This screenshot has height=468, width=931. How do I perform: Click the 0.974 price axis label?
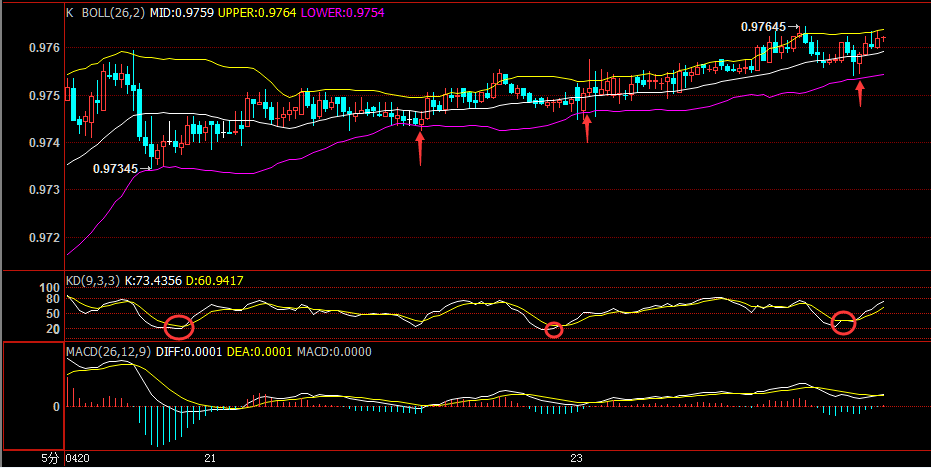pyautogui.click(x=44, y=143)
